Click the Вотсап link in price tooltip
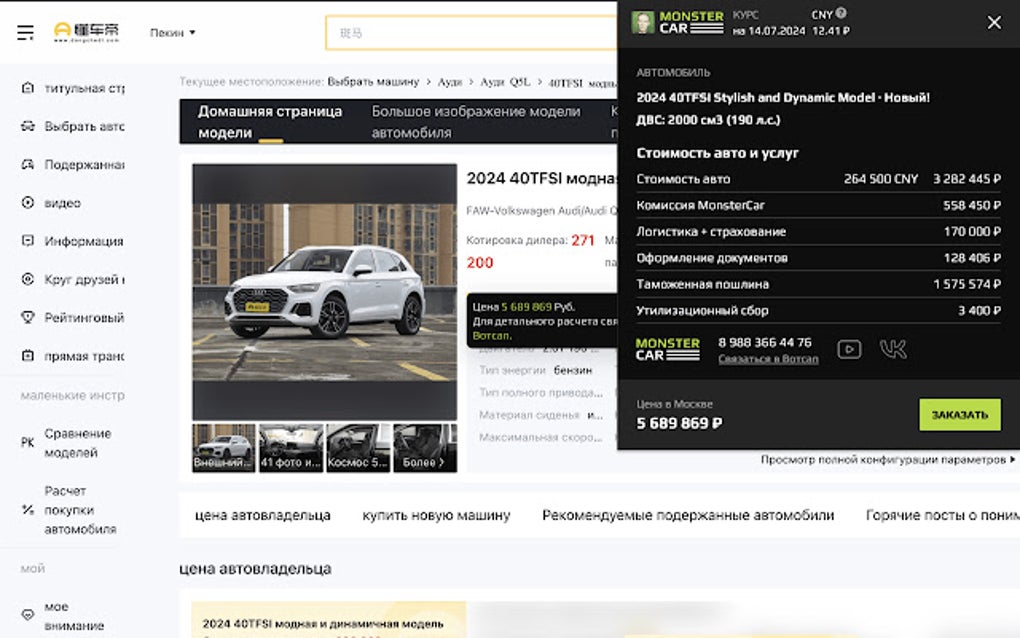 pos(492,336)
